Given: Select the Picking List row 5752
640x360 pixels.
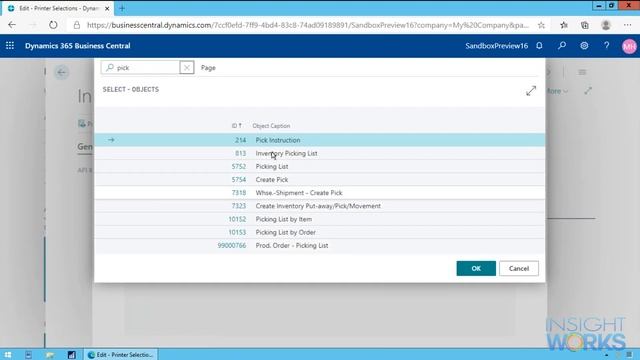Looking at the screenshot, I should click(x=320, y=167).
